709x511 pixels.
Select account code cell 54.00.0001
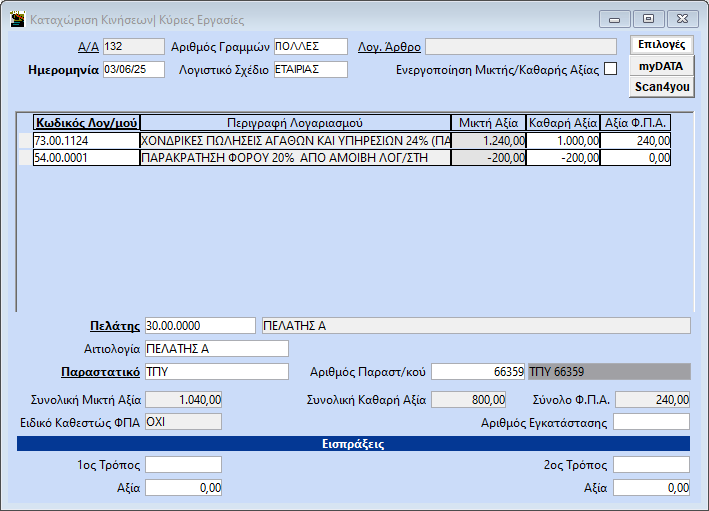click(86, 158)
